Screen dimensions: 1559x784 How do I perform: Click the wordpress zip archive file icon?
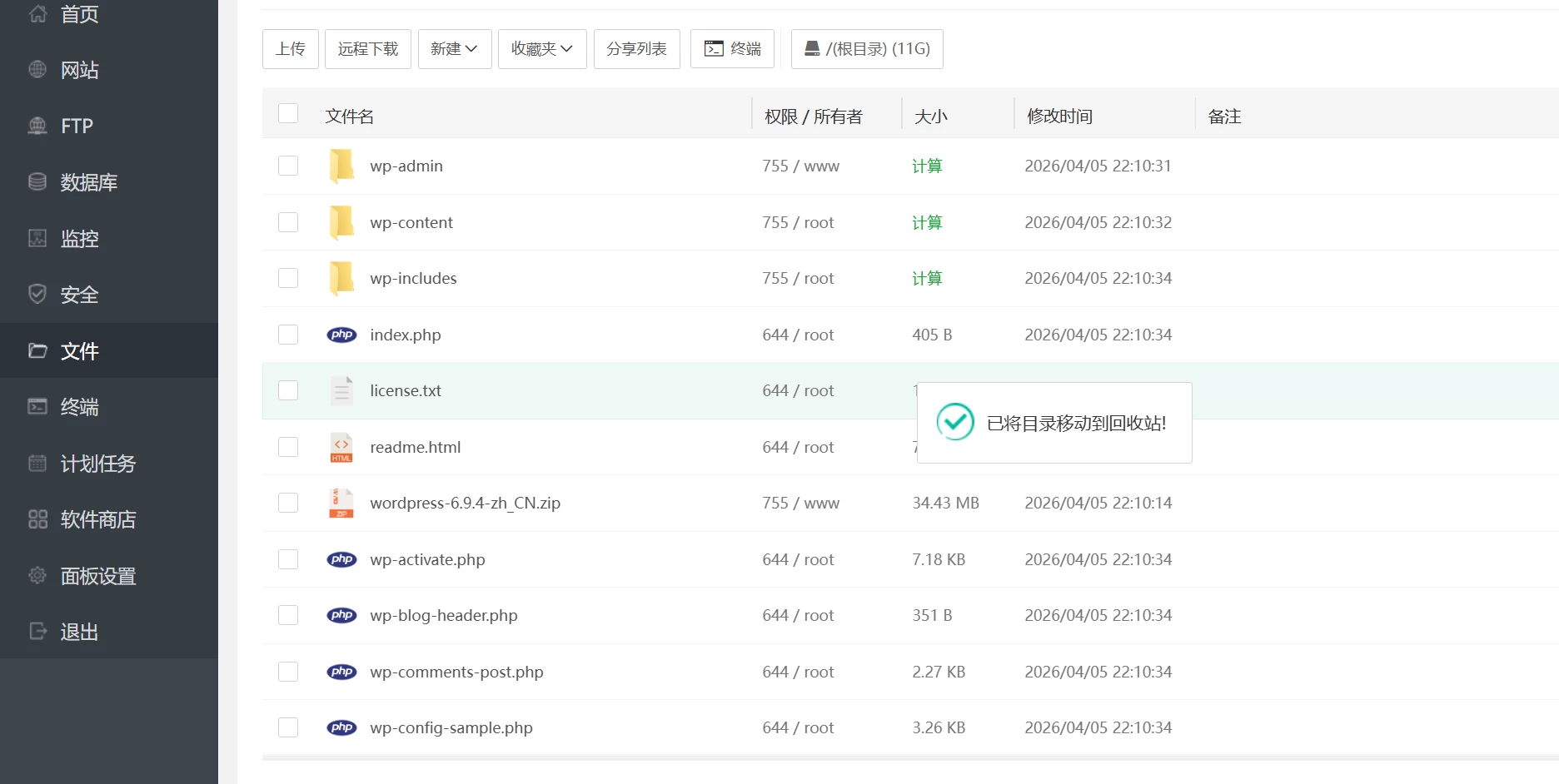pos(341,504)
